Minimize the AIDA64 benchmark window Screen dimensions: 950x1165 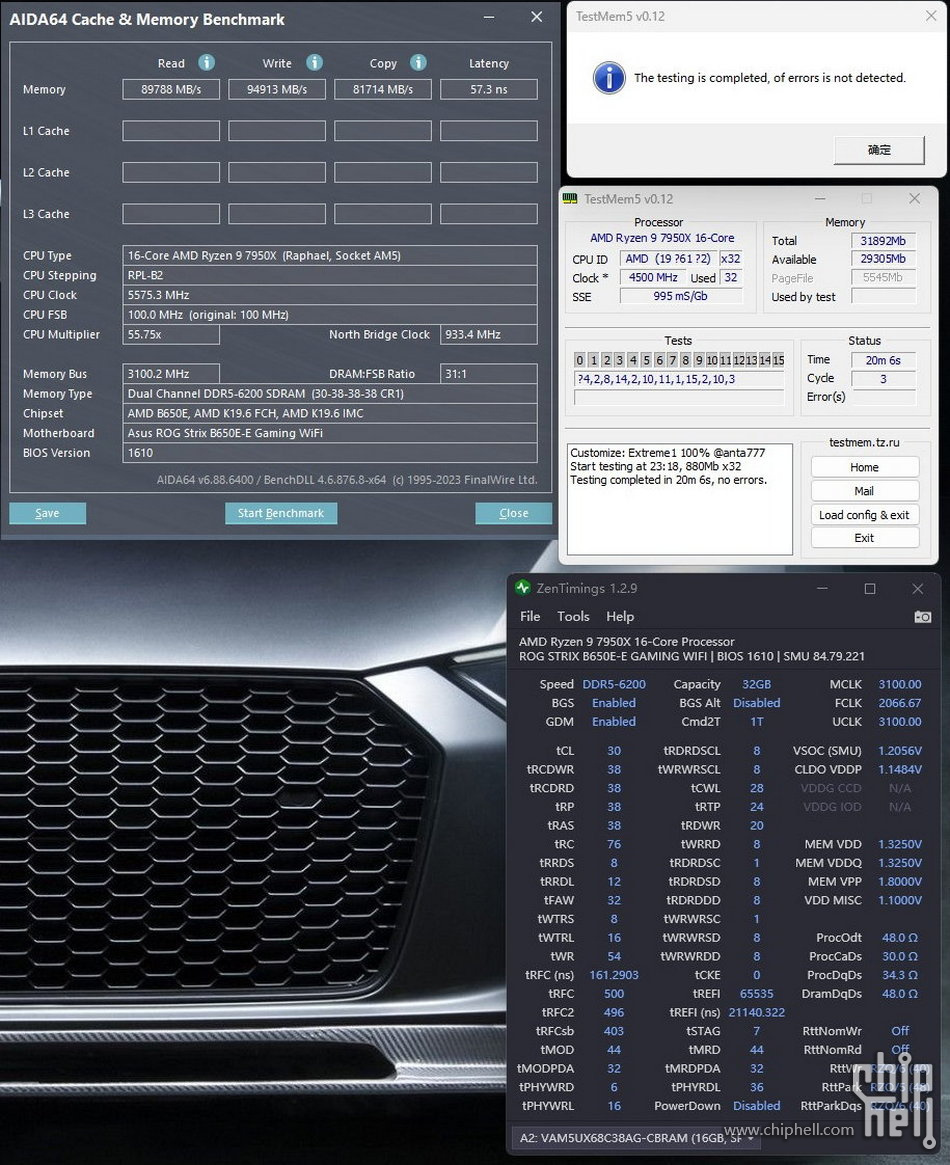click(489, 17)
